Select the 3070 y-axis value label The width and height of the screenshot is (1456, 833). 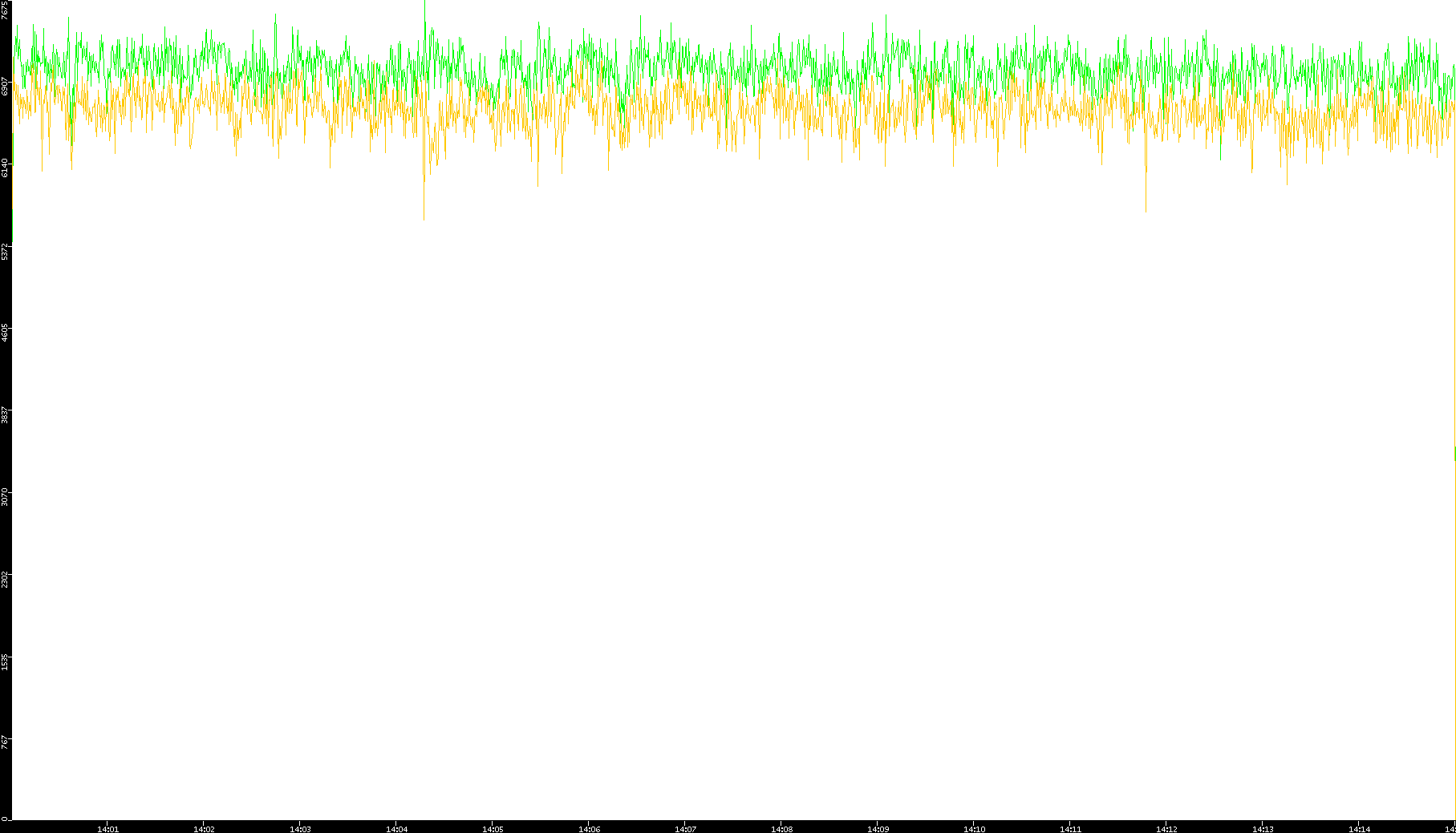pyautogui.click(x=6, y=496)
